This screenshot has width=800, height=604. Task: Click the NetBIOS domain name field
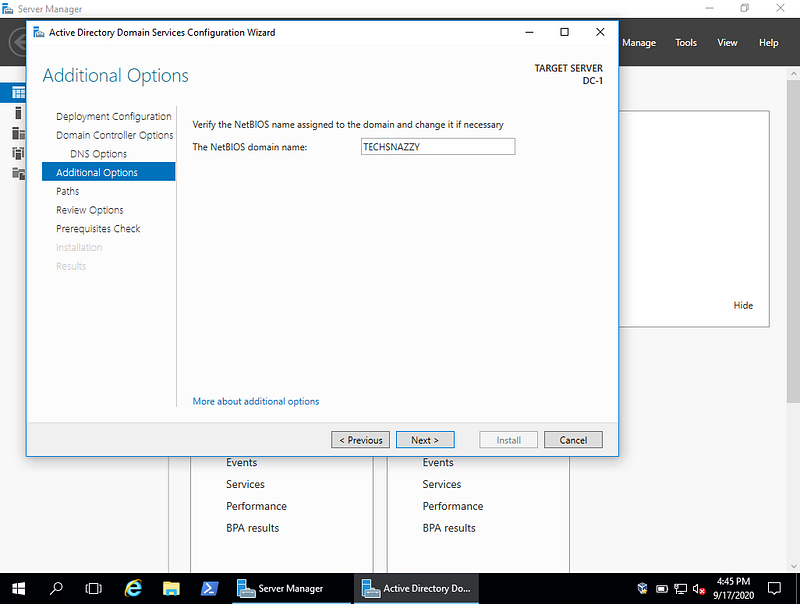tap(438, 147)
